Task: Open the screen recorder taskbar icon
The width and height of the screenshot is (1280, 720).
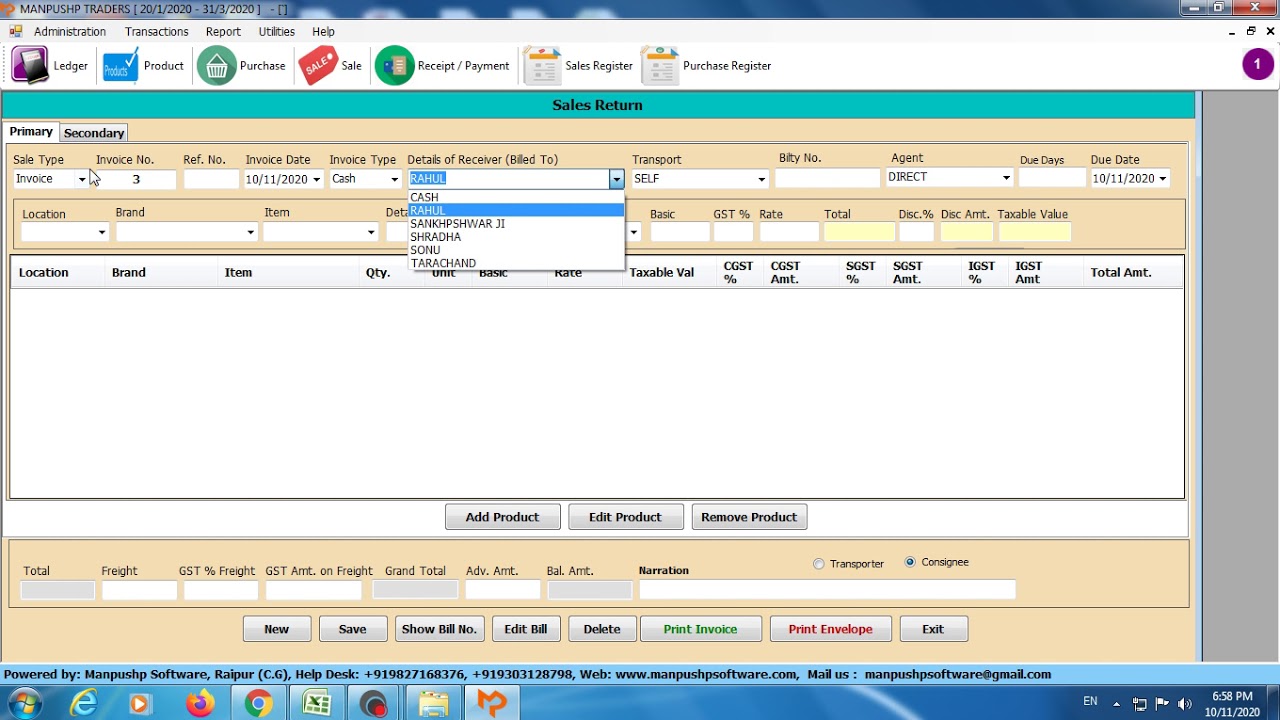Action: point(374,704)
